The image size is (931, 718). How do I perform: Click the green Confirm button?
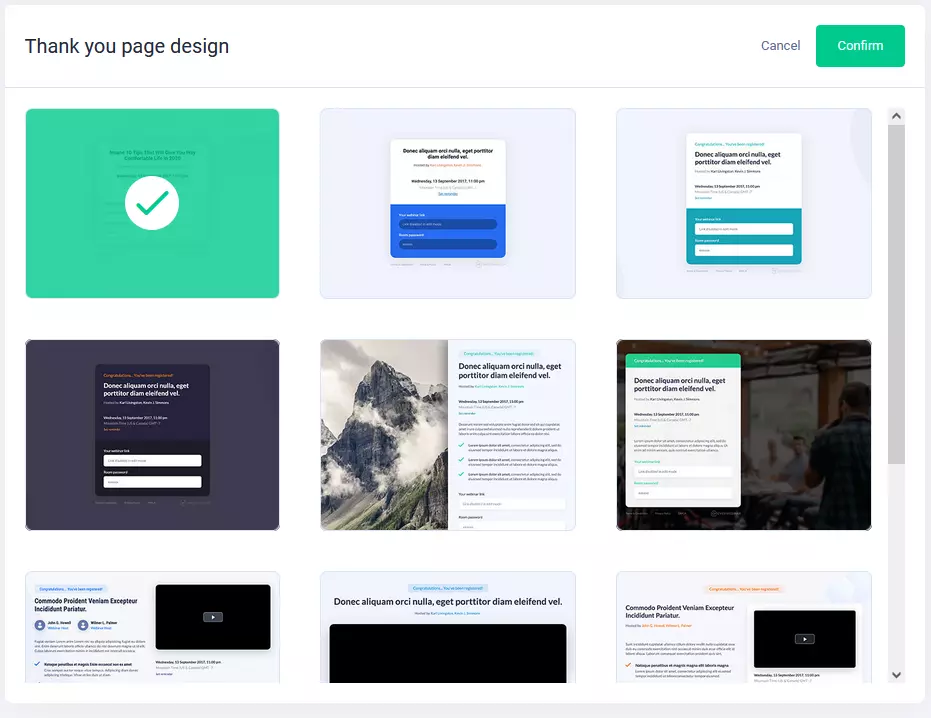[860, 46]
